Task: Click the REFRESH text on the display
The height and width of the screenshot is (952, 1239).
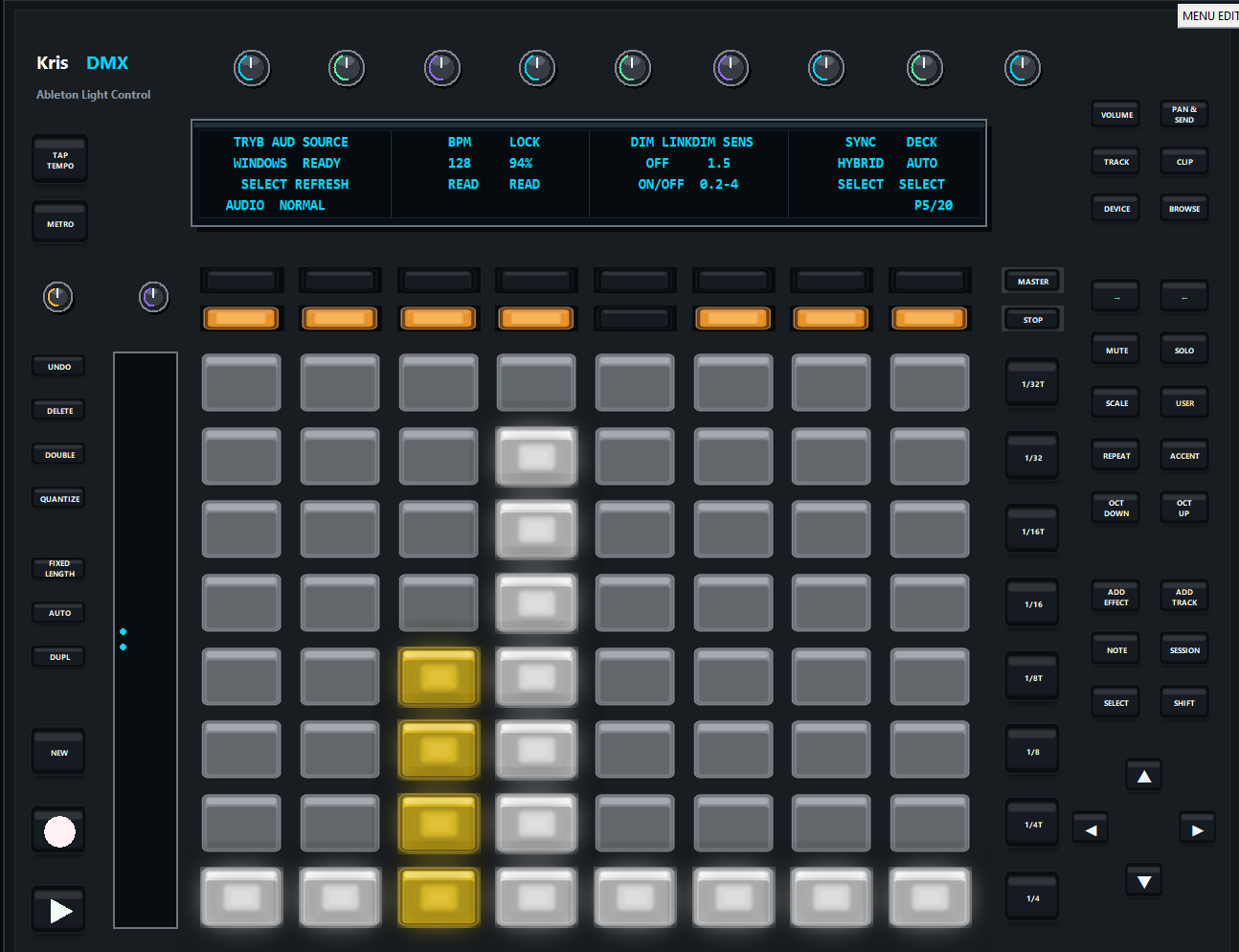Action: (x=322, y=184)
